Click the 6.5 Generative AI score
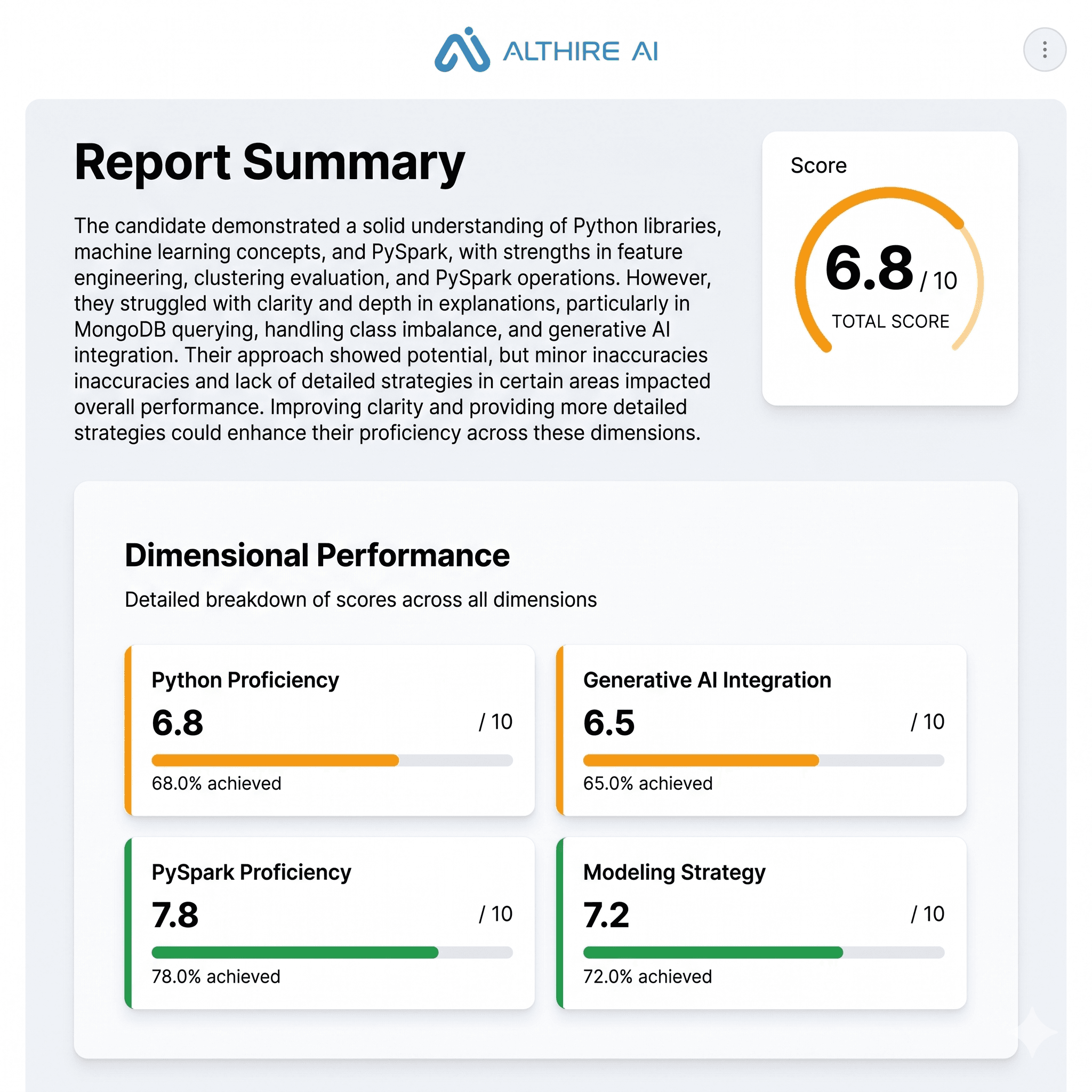Image resolution: width=1092 pixels, height=1092 pixels. coord(609,722)
